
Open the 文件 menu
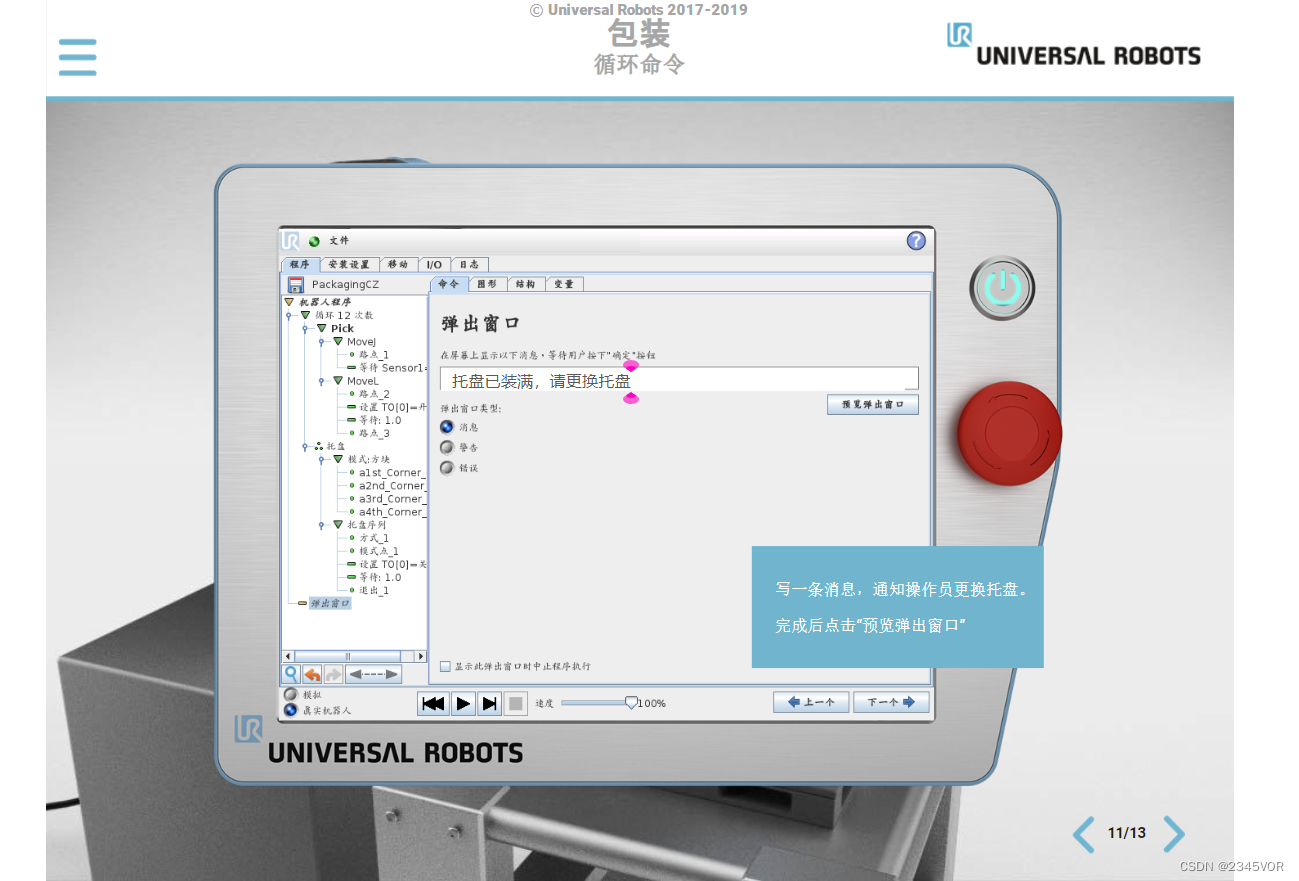pos(340,241)
